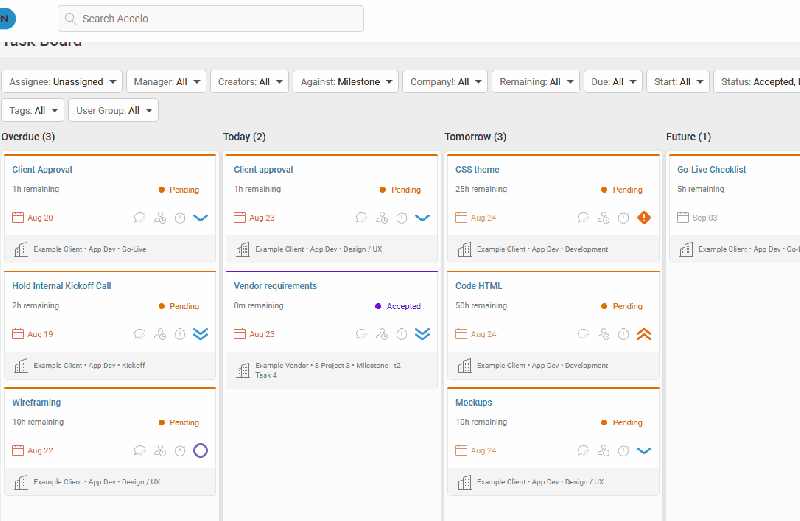800x521 pixels.
Task: Click timer icon on Code HTML card
Action: 623,334
